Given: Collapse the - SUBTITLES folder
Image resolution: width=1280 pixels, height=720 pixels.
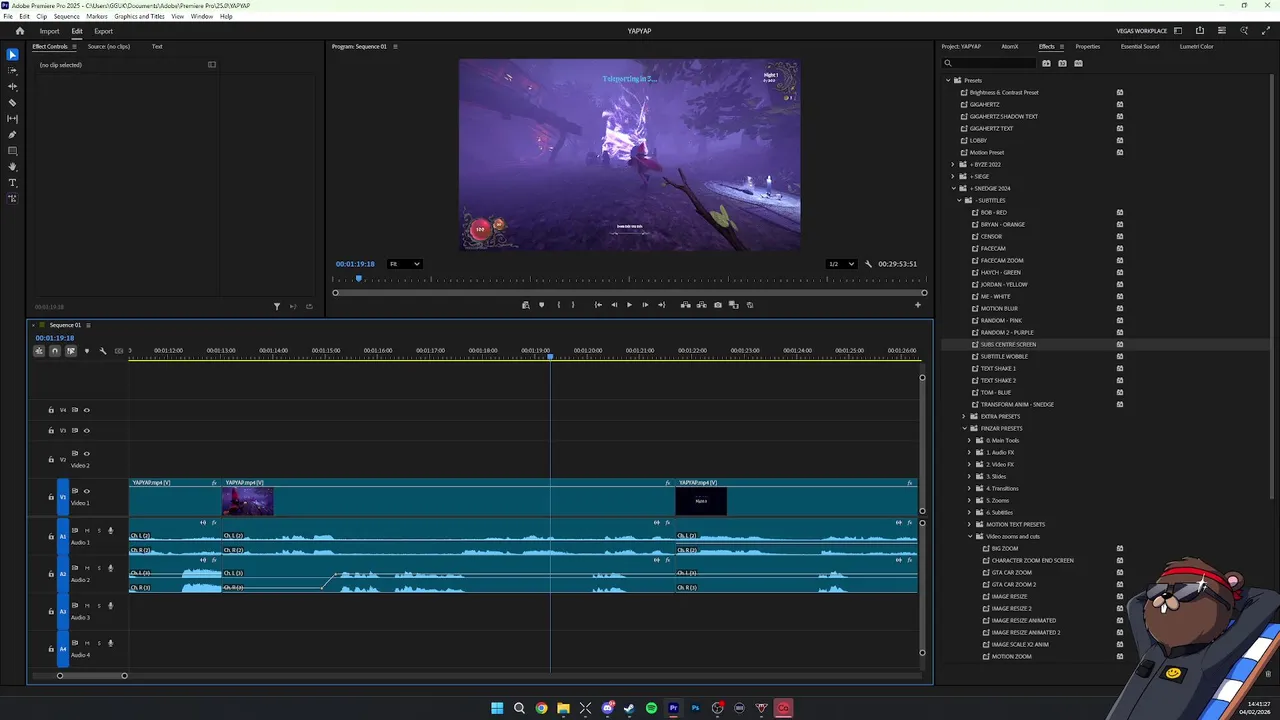Looking at the screenshot, I should pos(959,200).
